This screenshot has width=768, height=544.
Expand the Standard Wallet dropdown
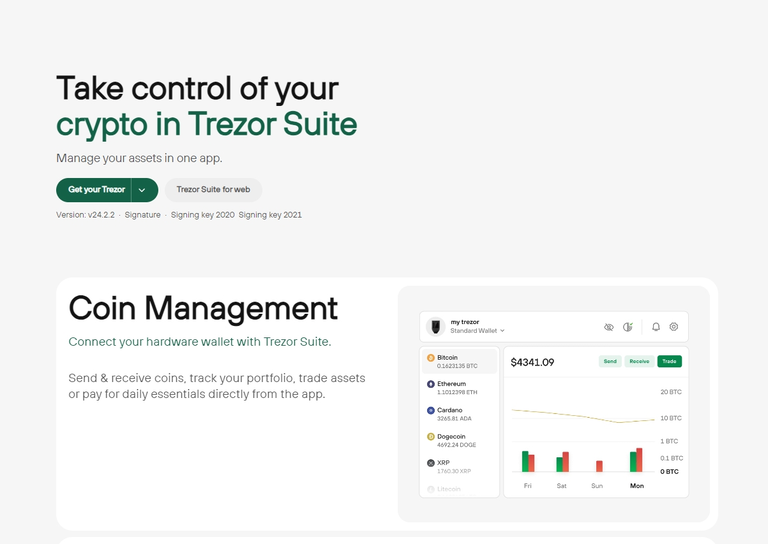click(x=478, y=330)
